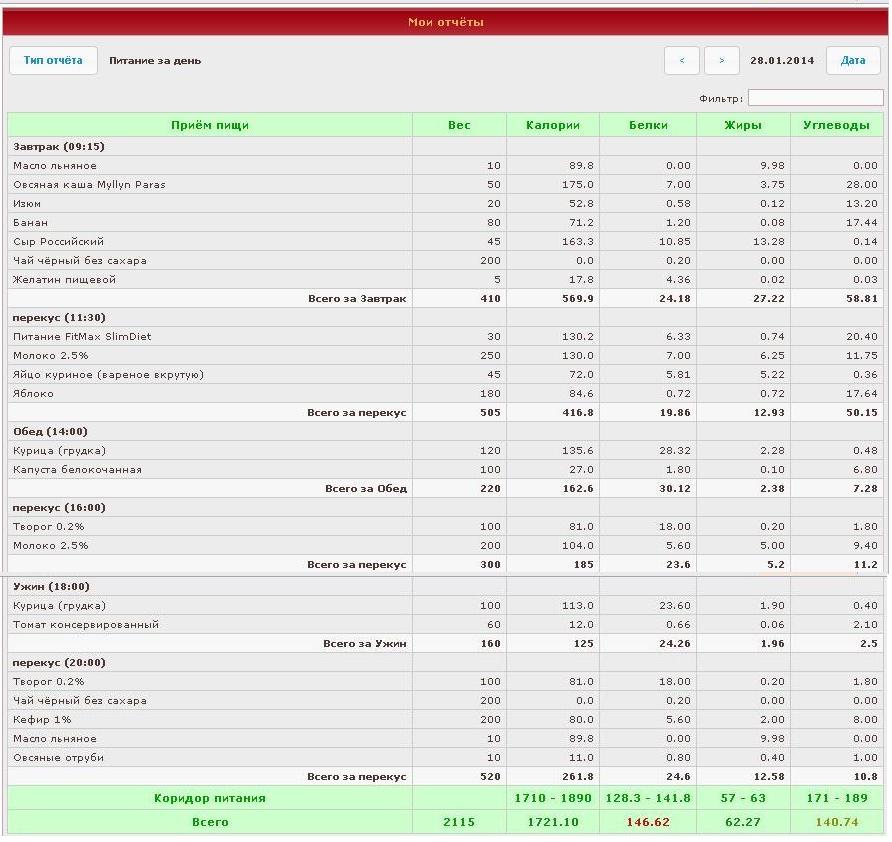This screenshot has width=892, height=842.
Task: Click the total calories value 1721.10
Action: coord(553,822)
